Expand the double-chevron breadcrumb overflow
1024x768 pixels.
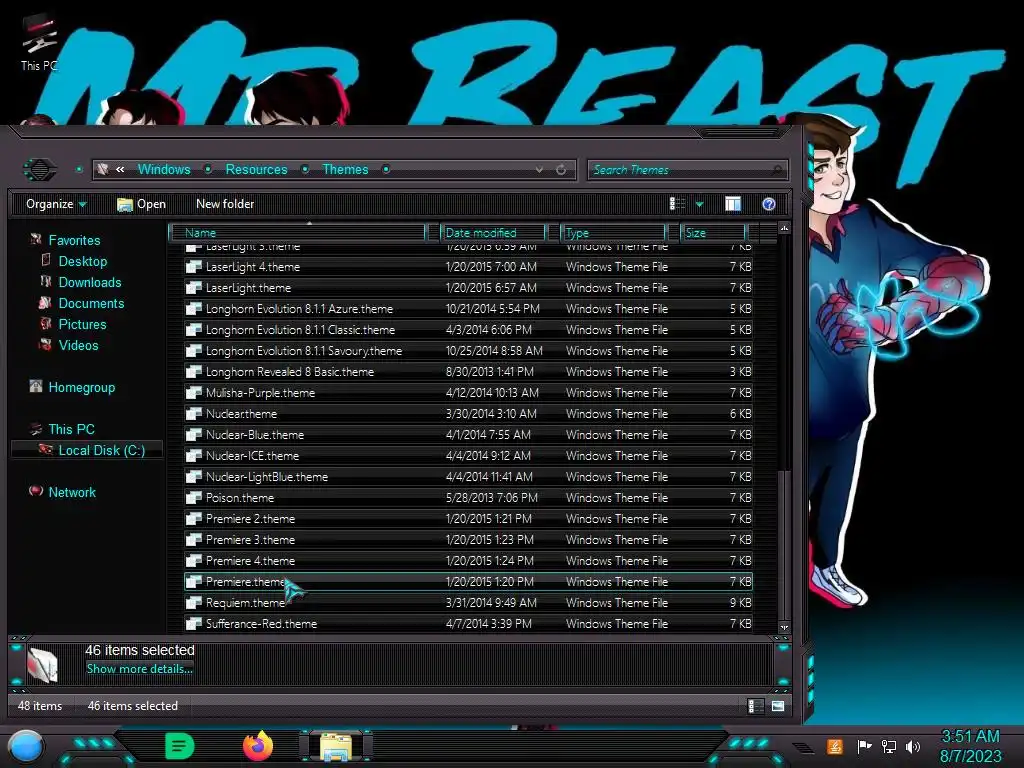click(x=120, y=169)
